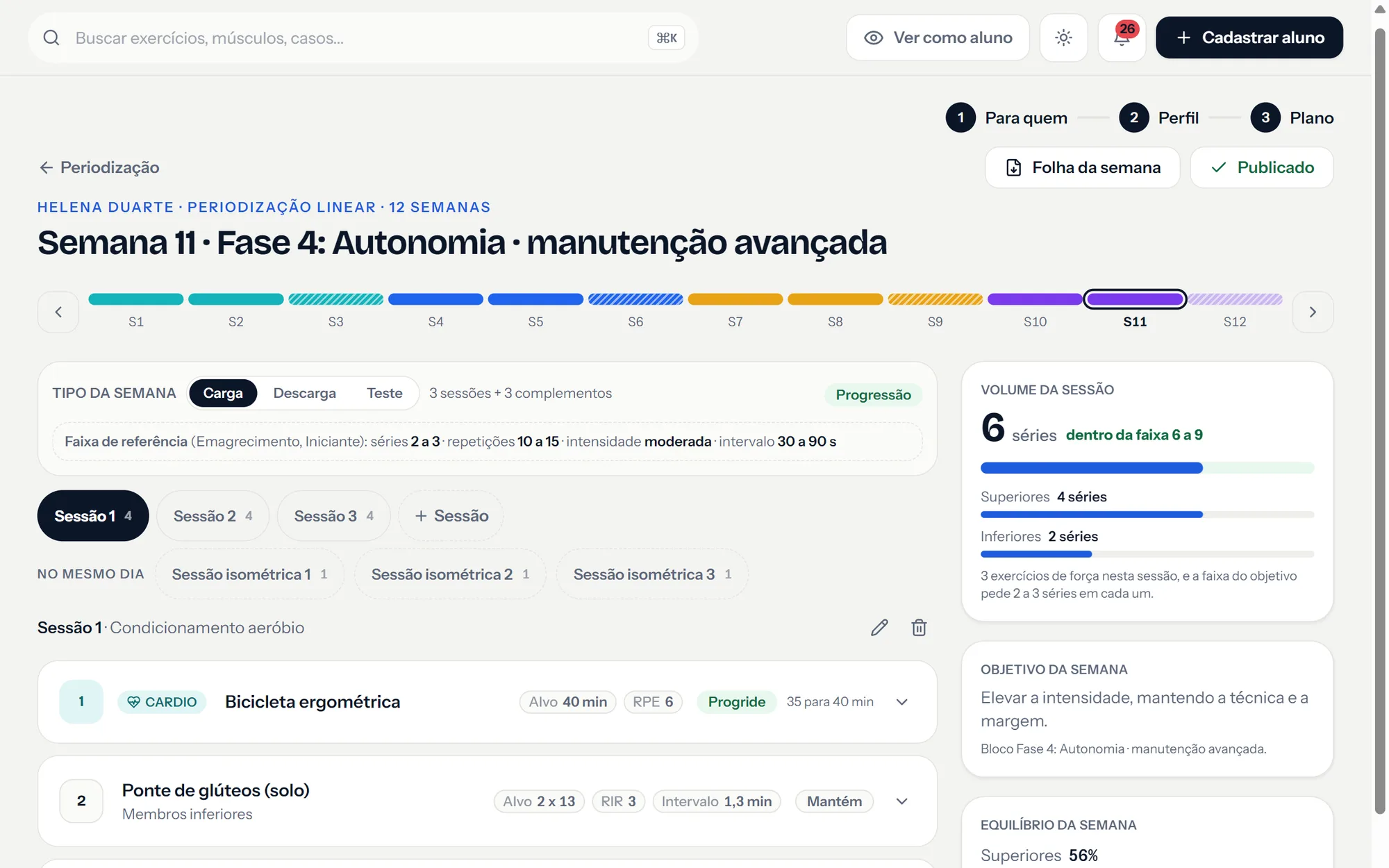
Task: Go back via the Periodização arrow icon
Action: pyautogui.click(x=46, y=167)
